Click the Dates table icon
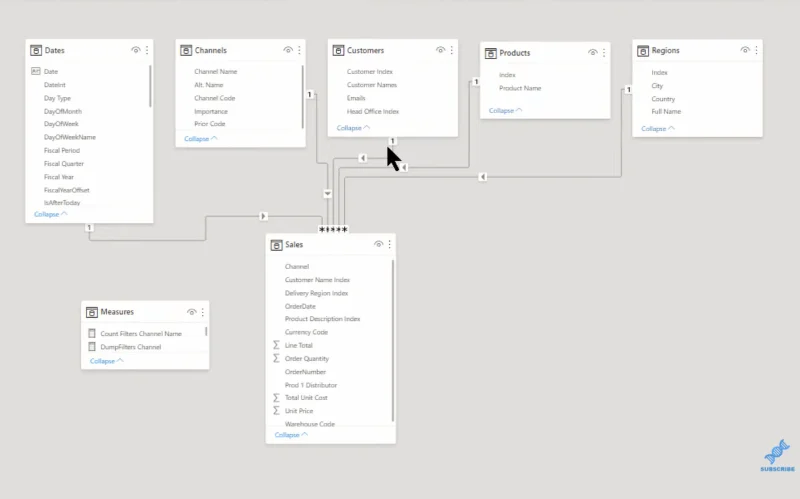The width and height of the screenshot is (800, 499). click(36, 51)
